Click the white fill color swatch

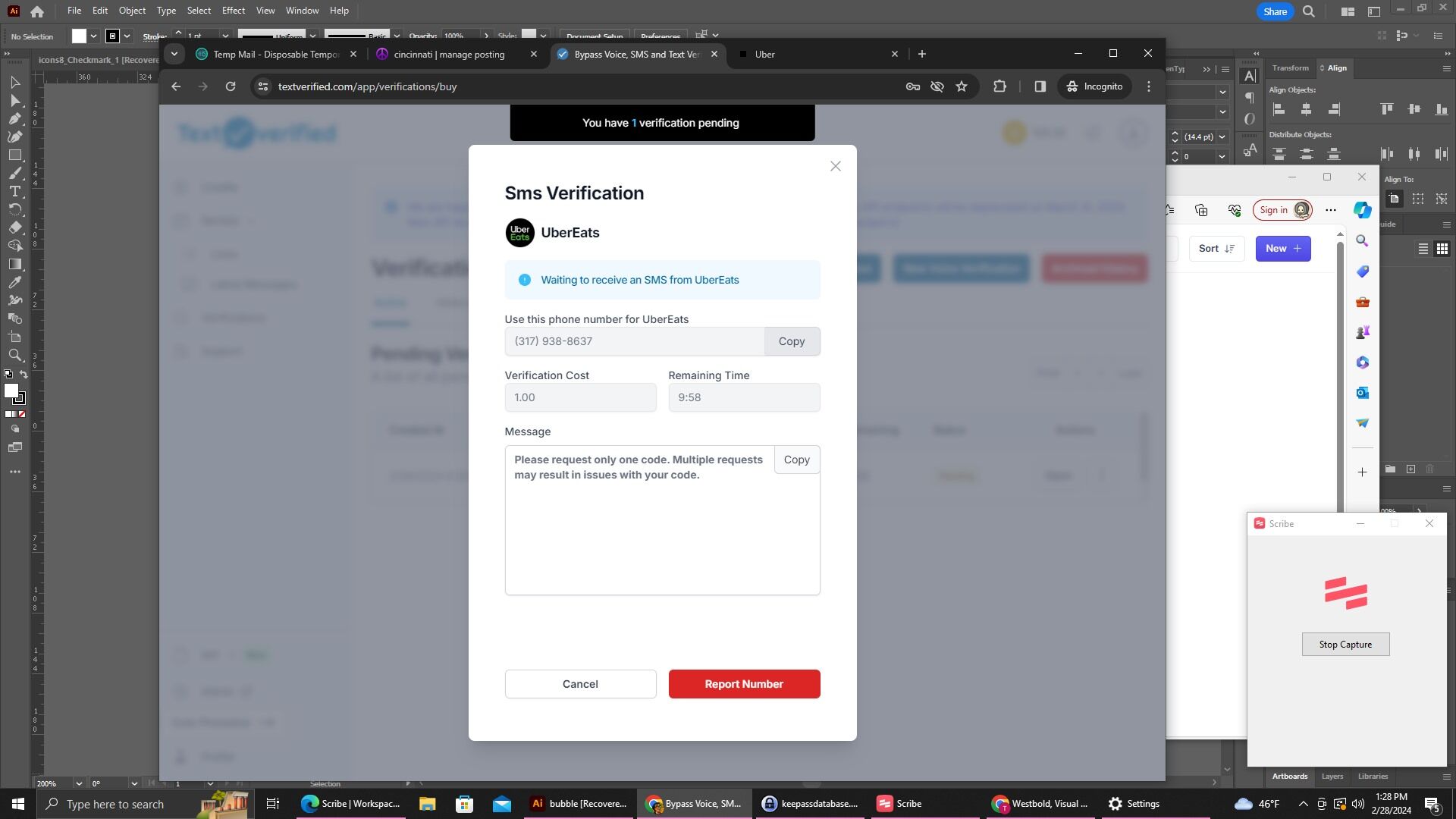pyautogui.click(x=79, y=36)
